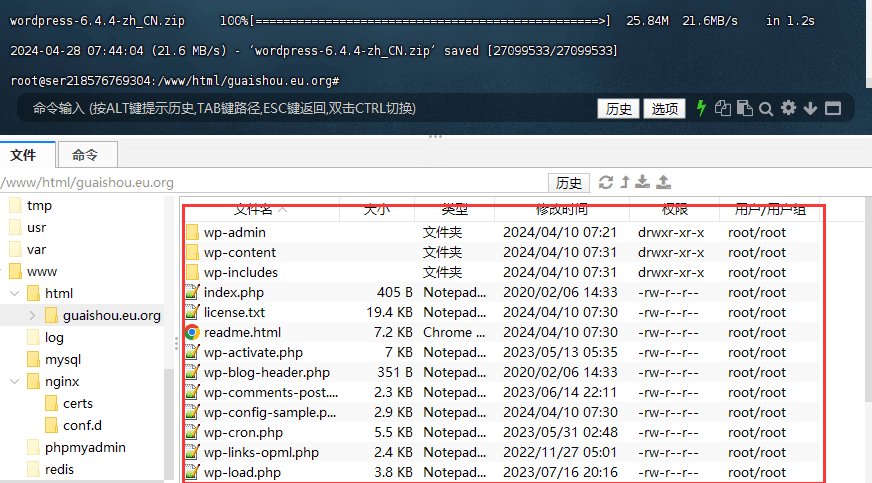Viewport: 872px width, 483px height.
Task: Open terminal settings gear icon
Action: point(788,108)
